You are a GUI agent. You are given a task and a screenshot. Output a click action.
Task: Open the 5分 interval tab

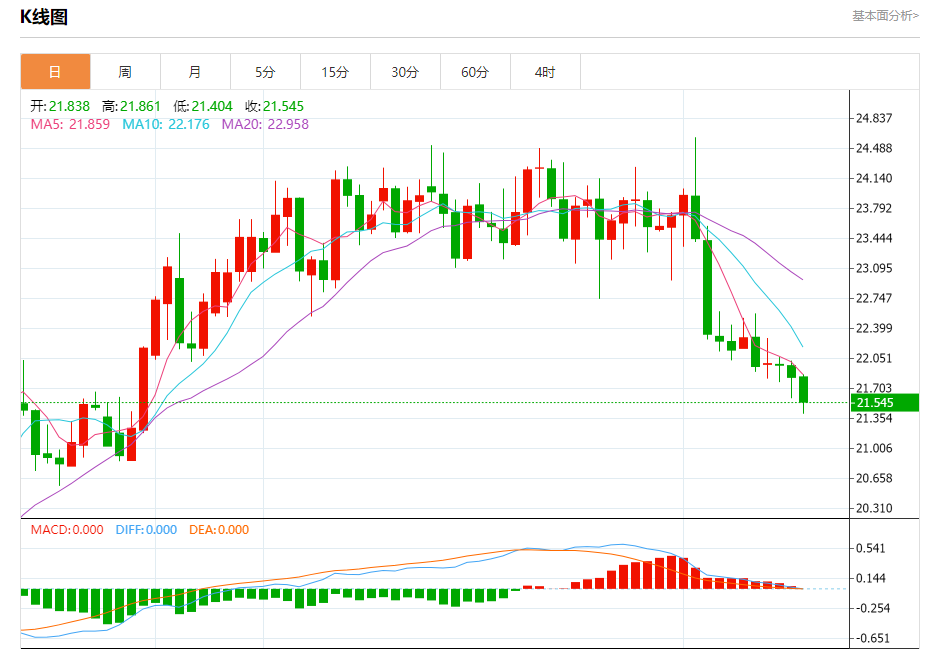point(265,72)
